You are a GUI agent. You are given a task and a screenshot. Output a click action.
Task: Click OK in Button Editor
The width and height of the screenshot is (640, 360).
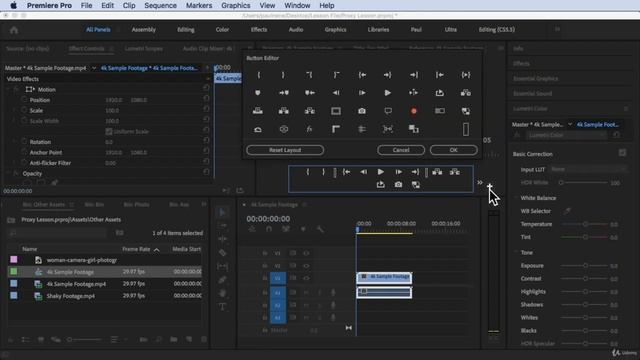click(453, 150)
